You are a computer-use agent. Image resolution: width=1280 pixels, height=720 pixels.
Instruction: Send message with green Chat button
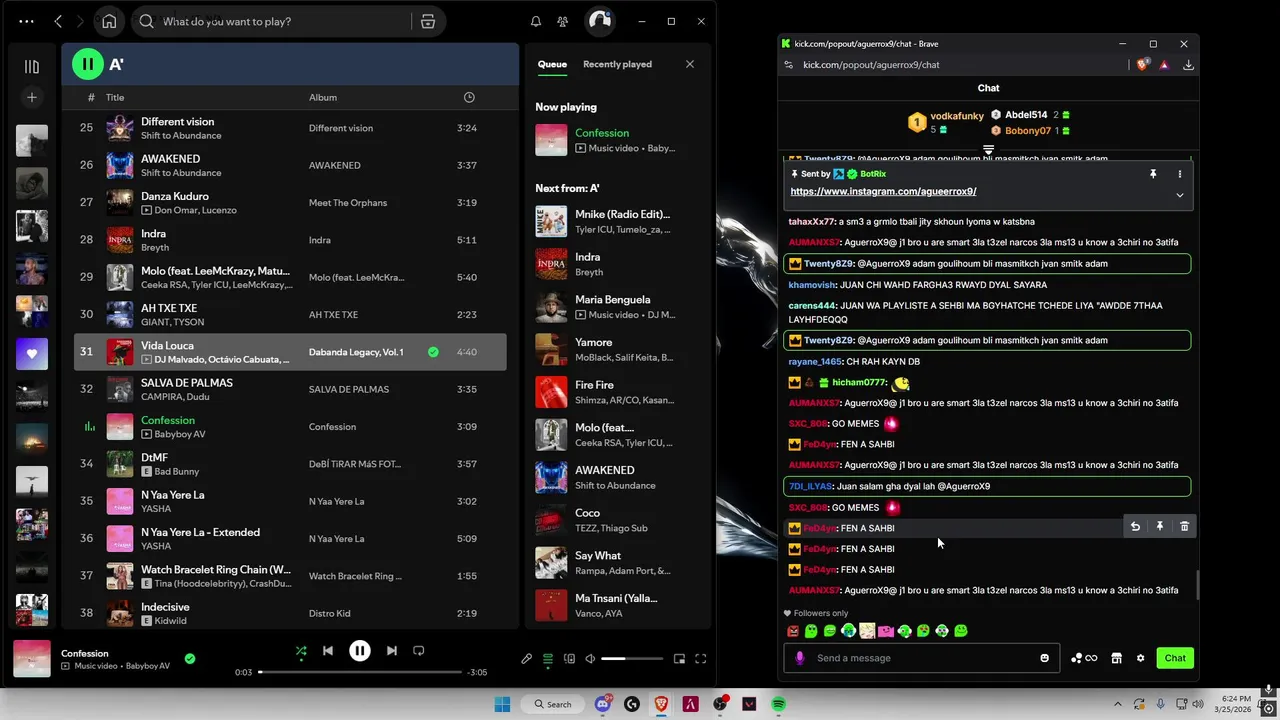point(1175,658)
